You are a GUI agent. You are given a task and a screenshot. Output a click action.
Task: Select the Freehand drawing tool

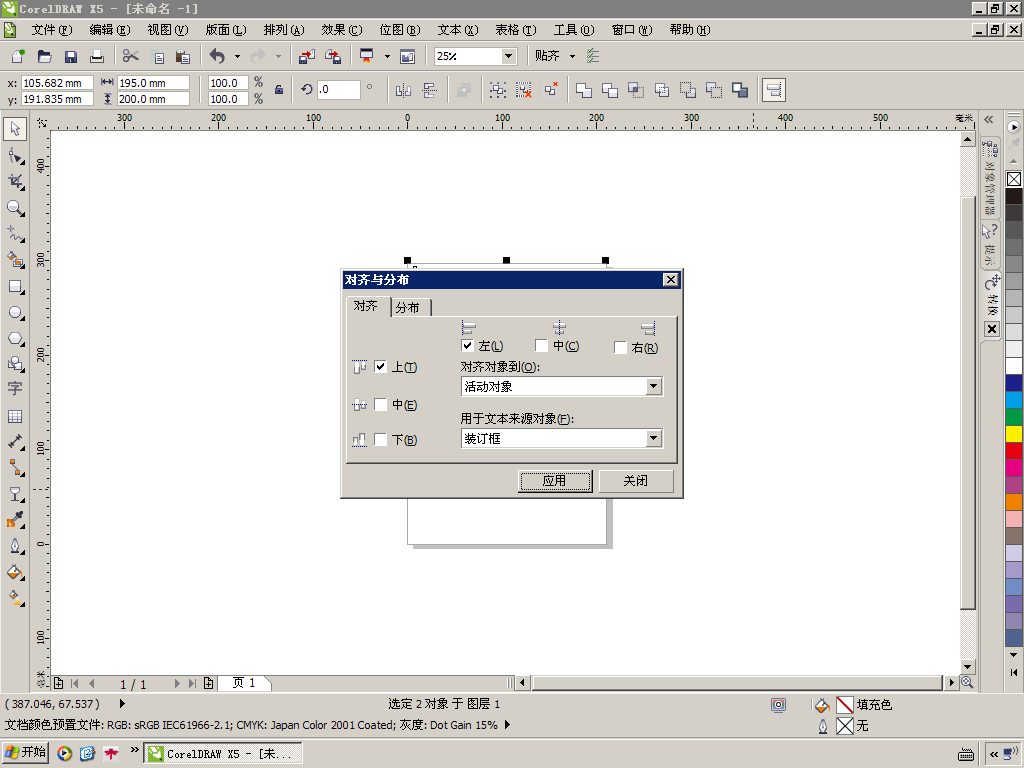(15, 234)
